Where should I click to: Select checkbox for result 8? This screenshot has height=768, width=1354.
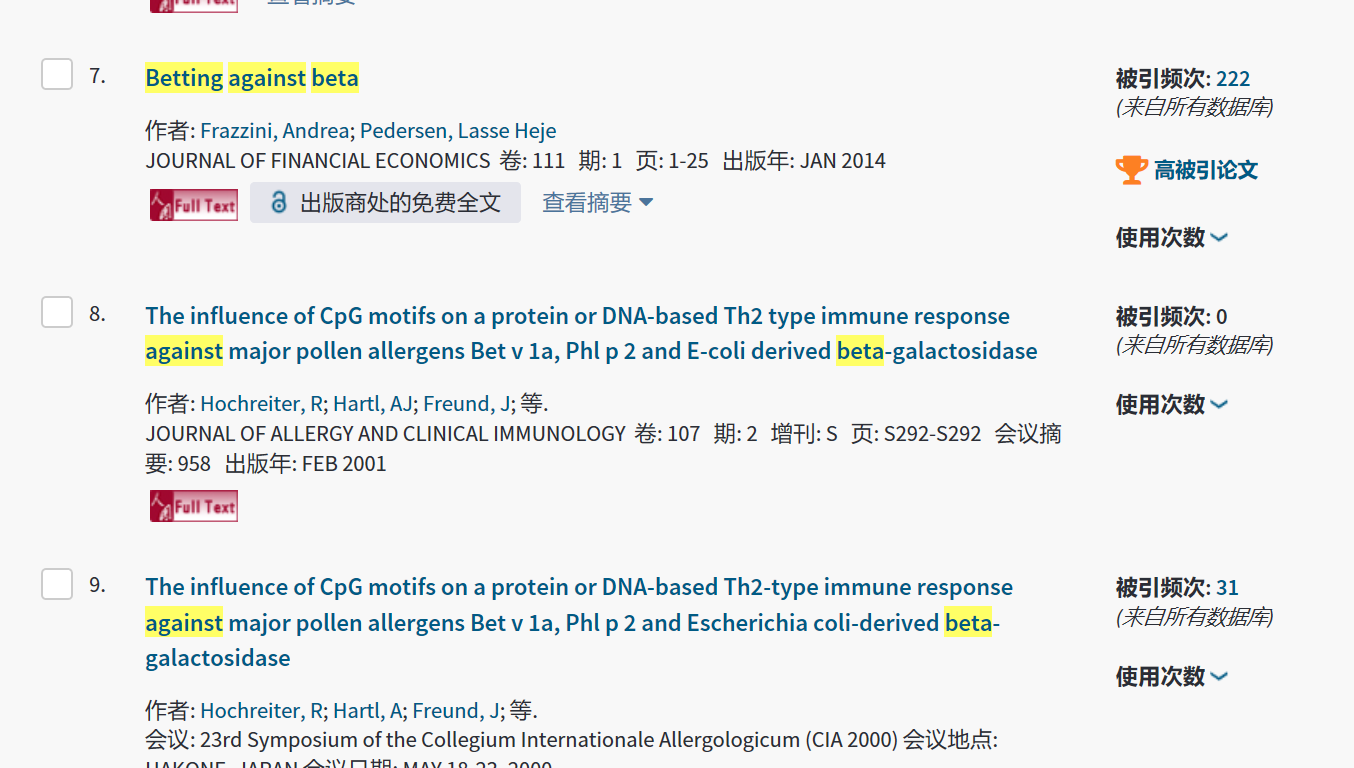click(57, 312)
